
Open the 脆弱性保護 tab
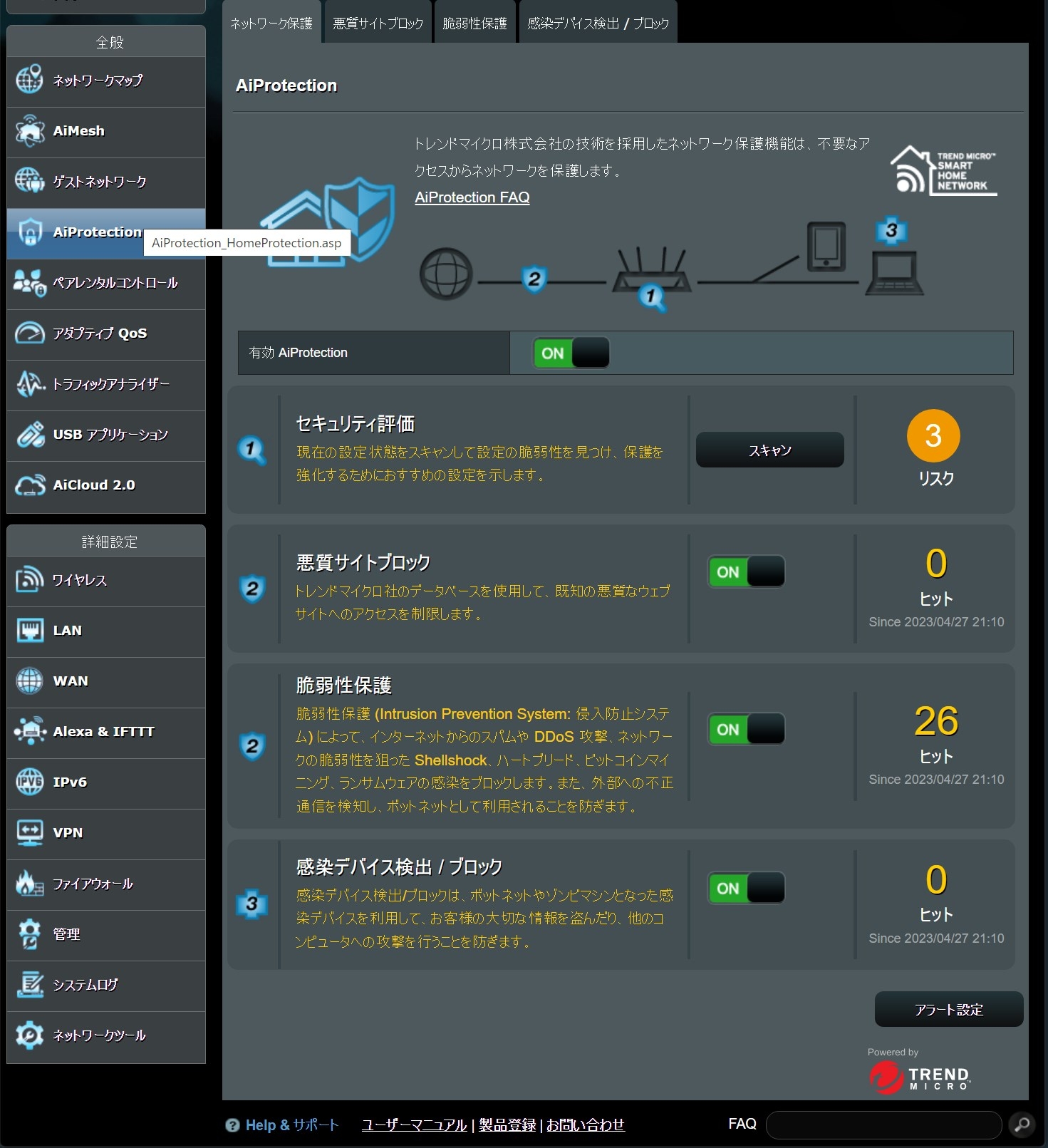(474, 24)
